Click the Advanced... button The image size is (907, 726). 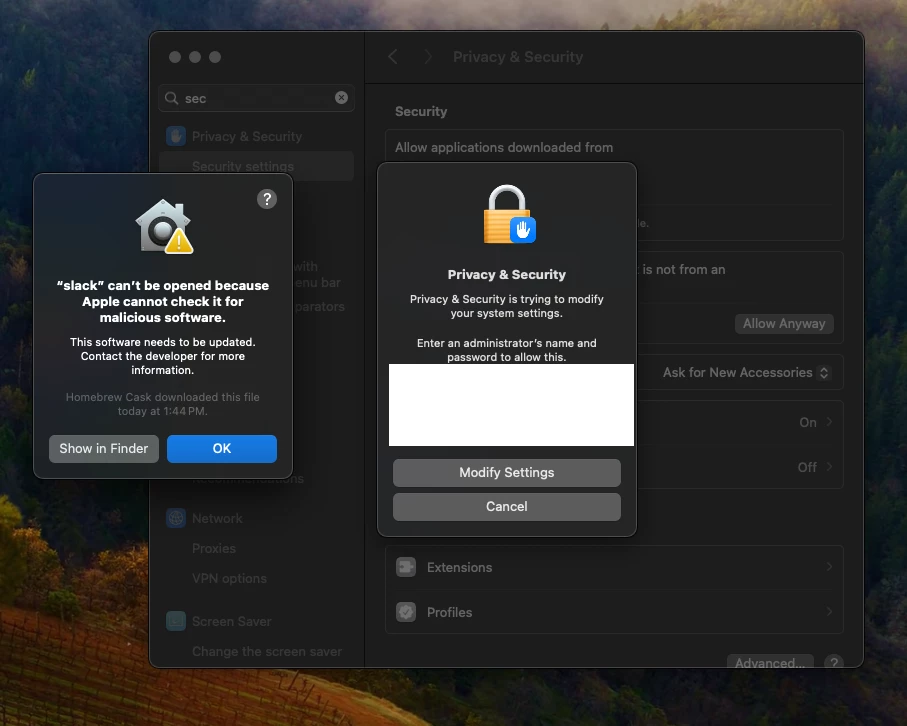tap(770, 662)
